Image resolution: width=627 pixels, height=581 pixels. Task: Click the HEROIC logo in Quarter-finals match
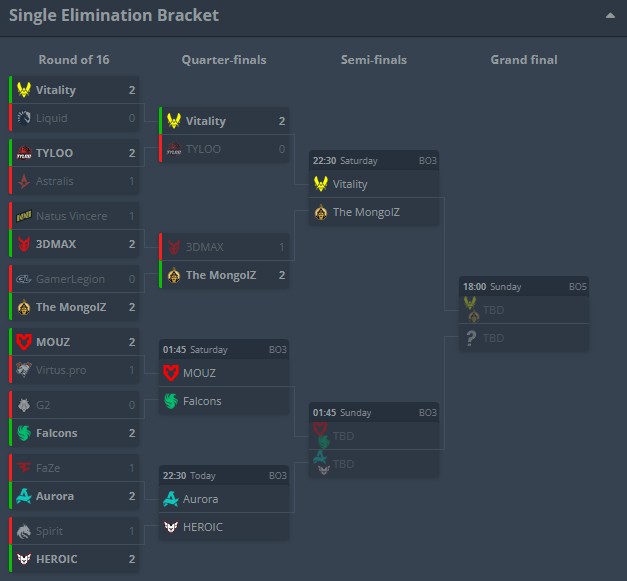(172, 527)
